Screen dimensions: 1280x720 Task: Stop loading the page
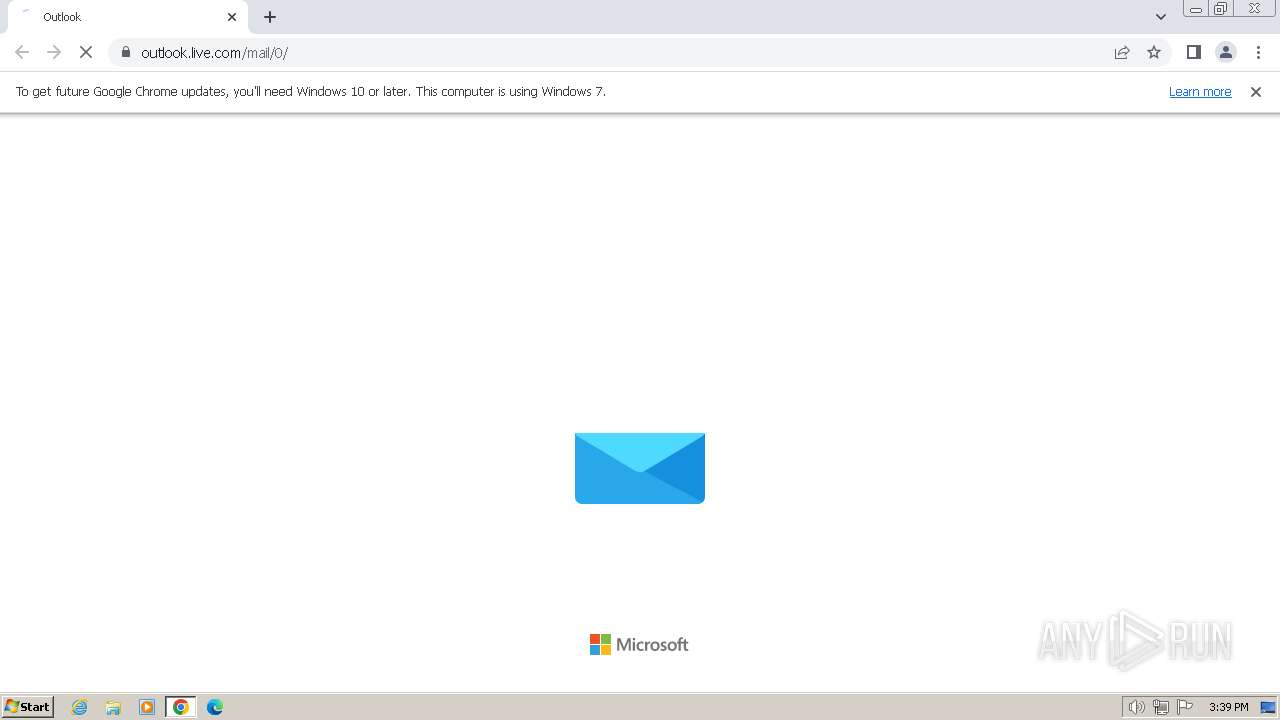point(86,52)
